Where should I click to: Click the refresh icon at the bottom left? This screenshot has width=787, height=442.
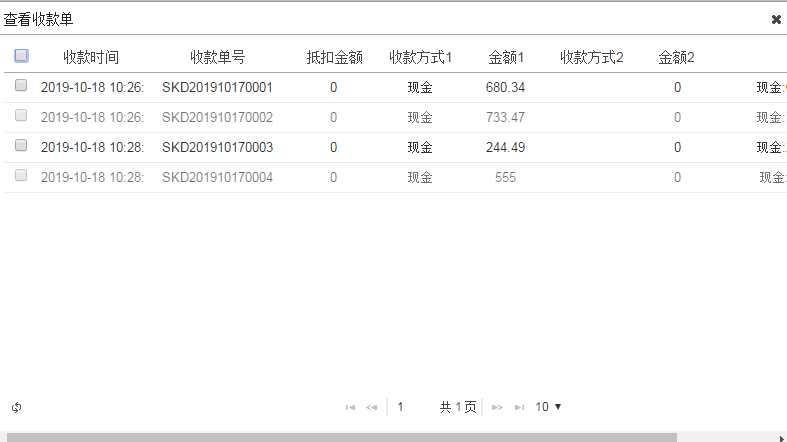tap(17, 407)
